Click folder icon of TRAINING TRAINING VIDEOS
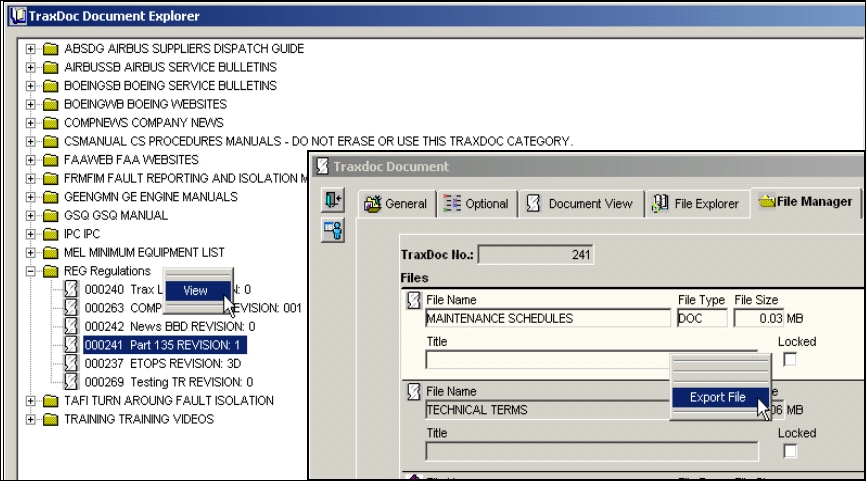866x481 pixels. coord(50,419)
